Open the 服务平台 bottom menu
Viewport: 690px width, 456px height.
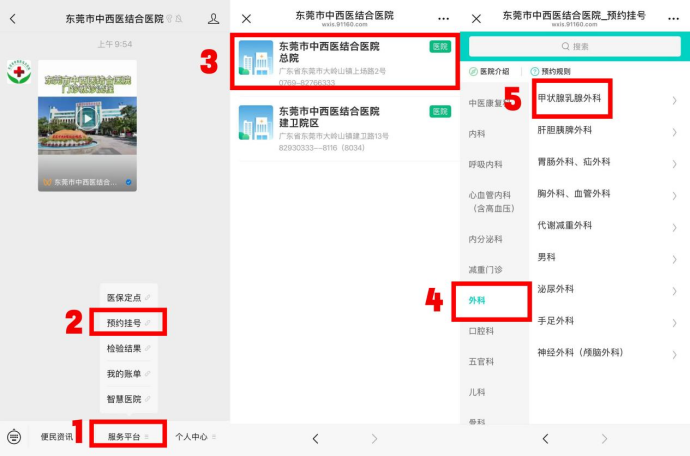[x=129, y=437]
